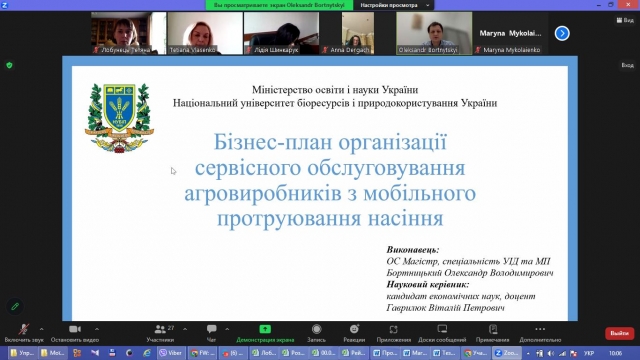640x360 pixels.
Task: Expand chat options arrow
Action: click(227, 329)
